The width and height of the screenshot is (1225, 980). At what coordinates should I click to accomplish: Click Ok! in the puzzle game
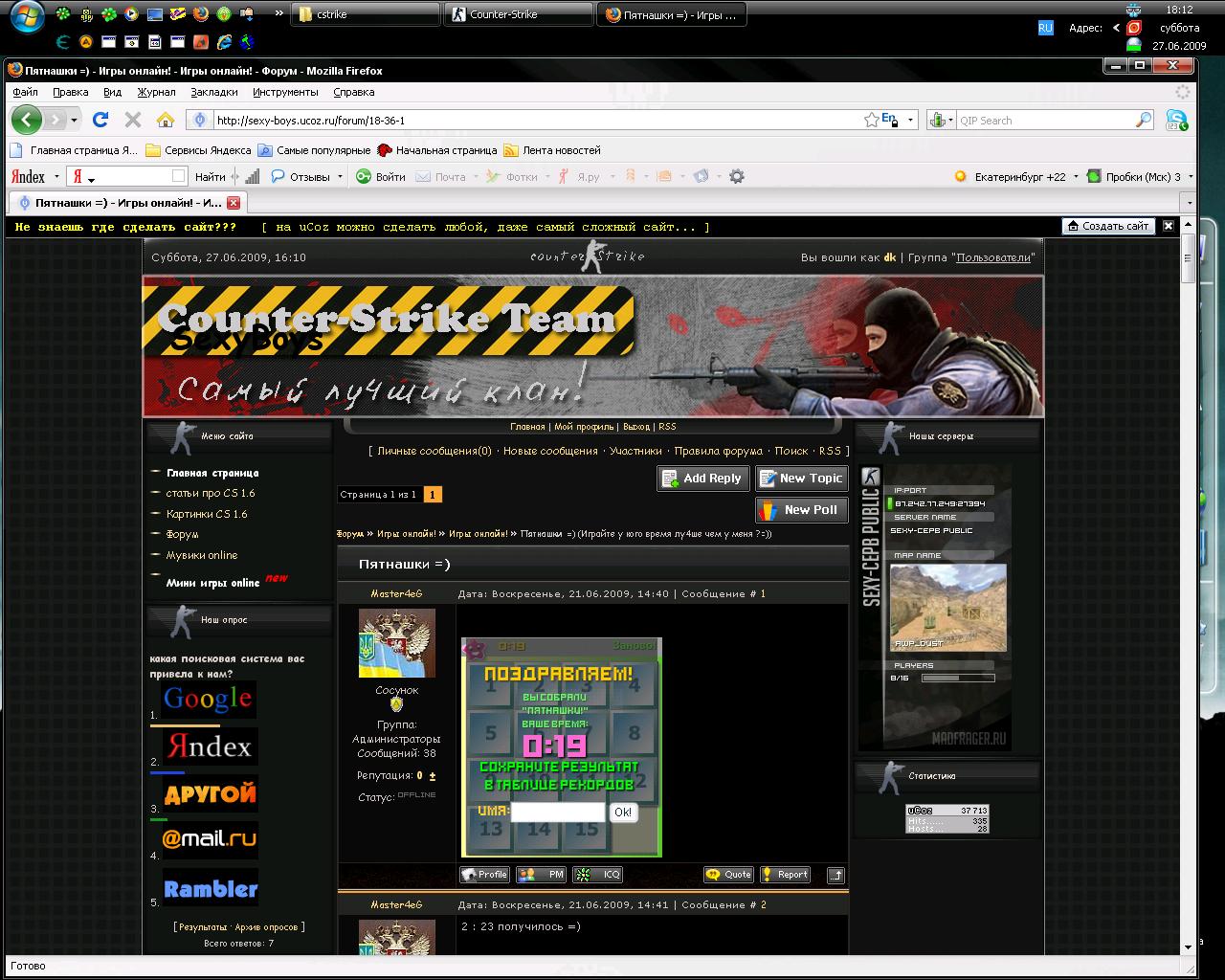point(623,813)
